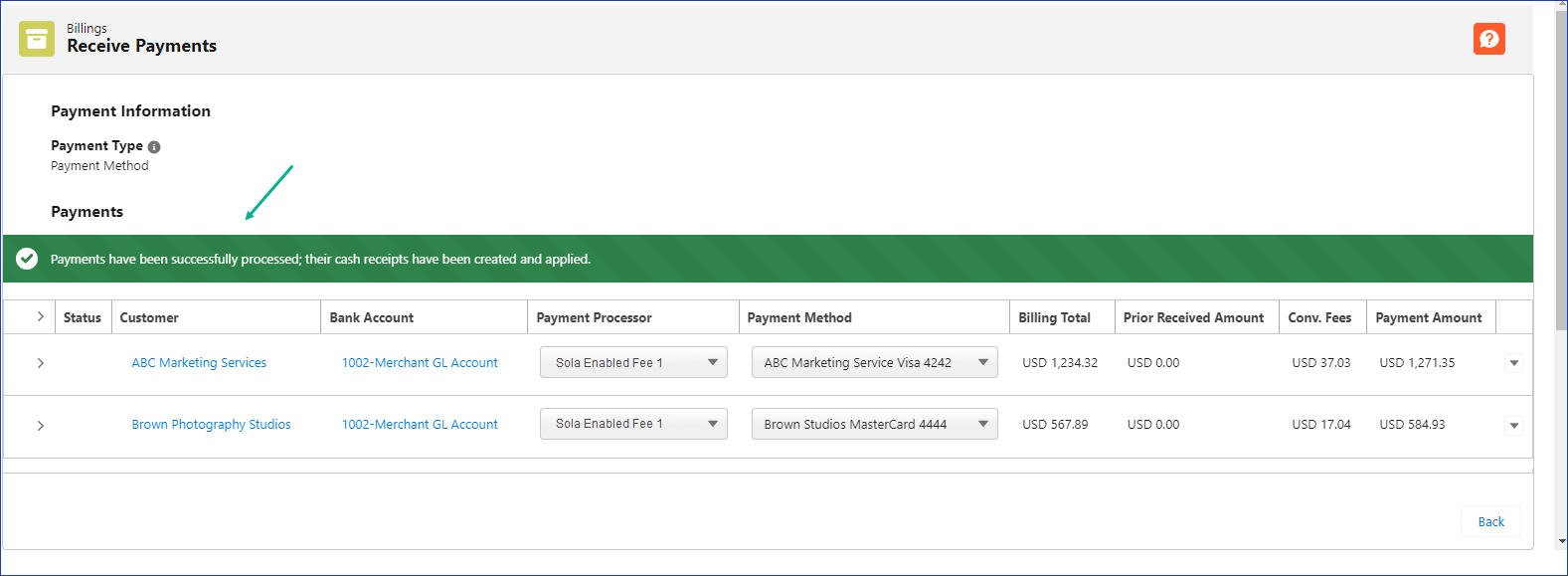Open Payment Processor dropdown for ABC Marketing
Image resolution: width=1568 pixels, height=576 pixels.
pos(633,362)
